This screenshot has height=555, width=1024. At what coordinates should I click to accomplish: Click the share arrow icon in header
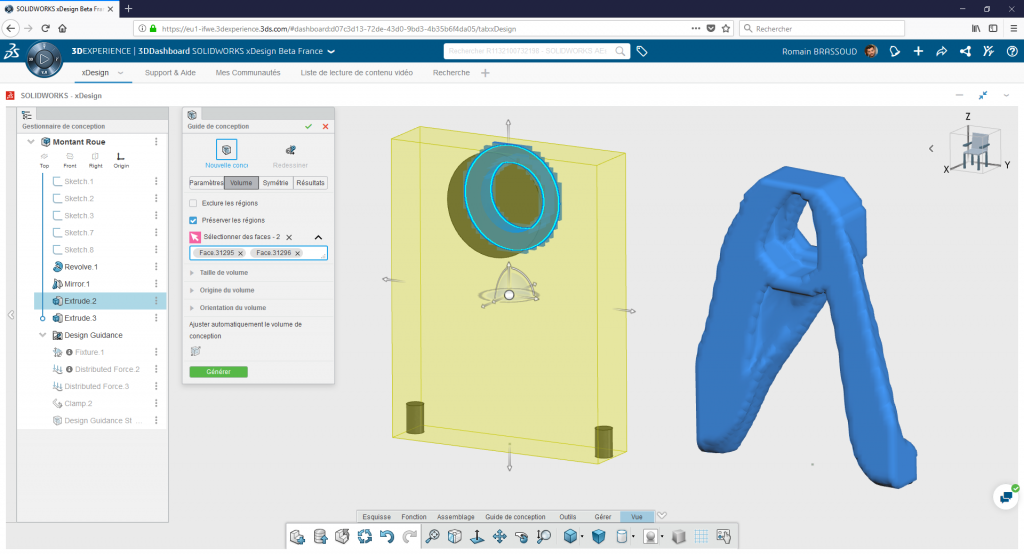click(942, 51)
